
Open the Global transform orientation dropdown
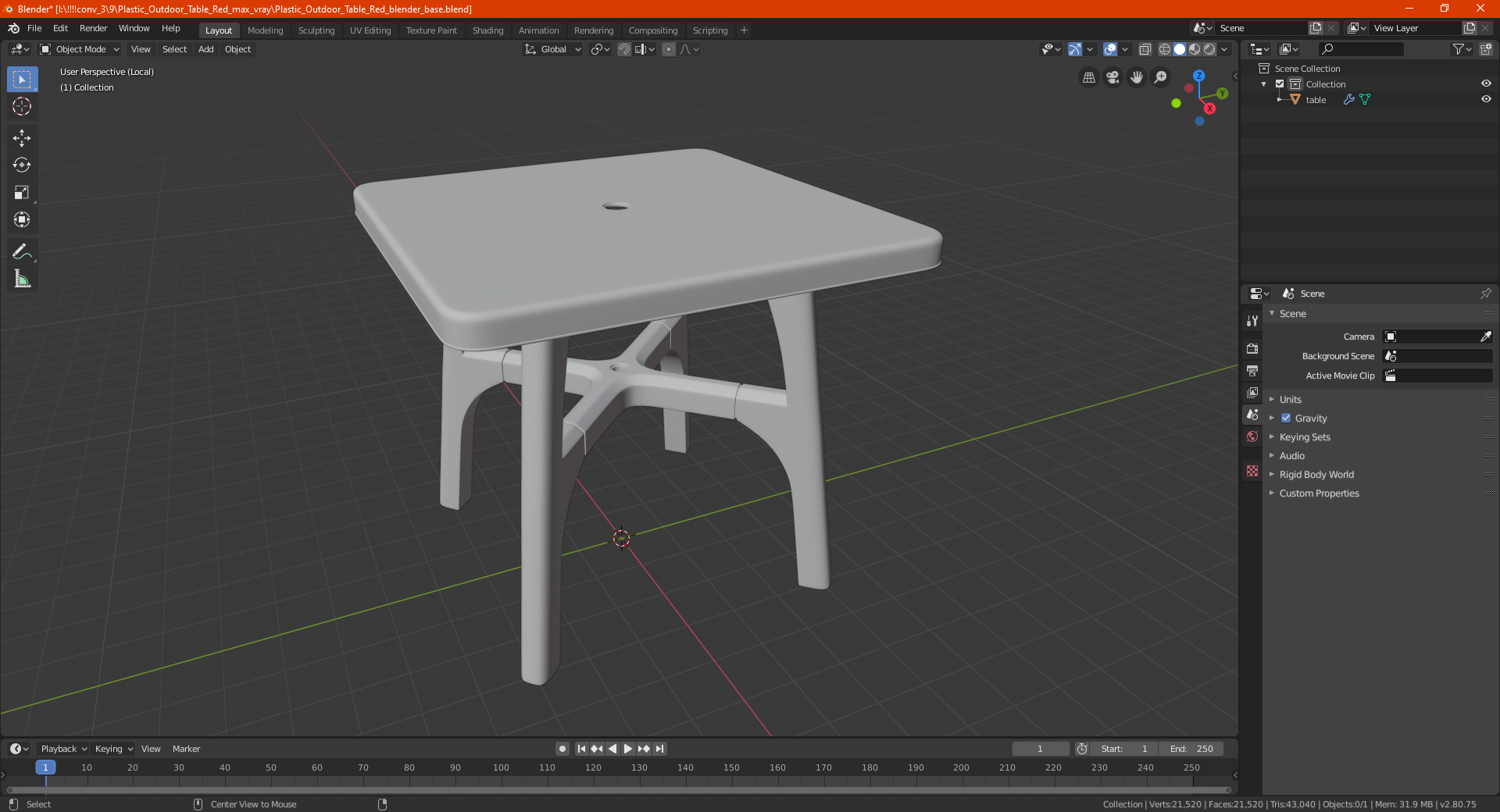point(552,49)
